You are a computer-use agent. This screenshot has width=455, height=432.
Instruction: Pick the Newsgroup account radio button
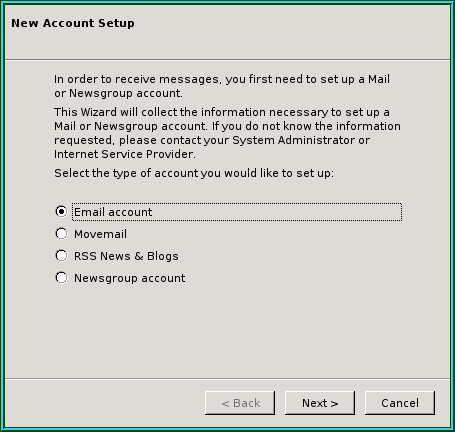click(61, 278)
